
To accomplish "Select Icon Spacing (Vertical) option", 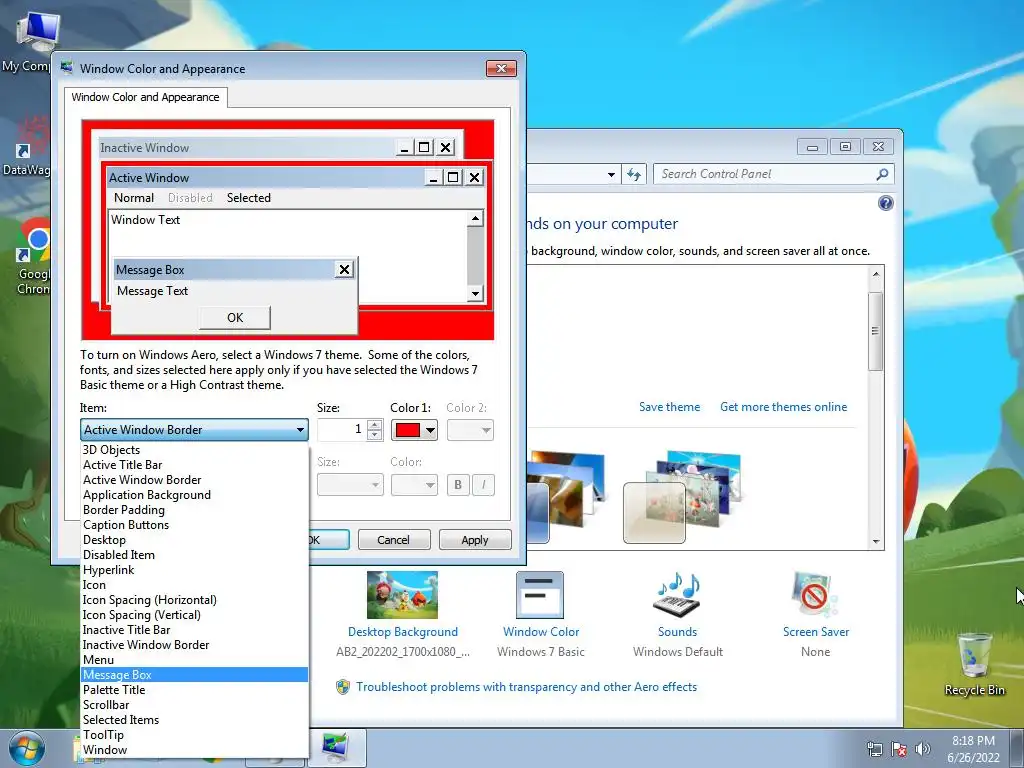I will (x=195, y=615).
